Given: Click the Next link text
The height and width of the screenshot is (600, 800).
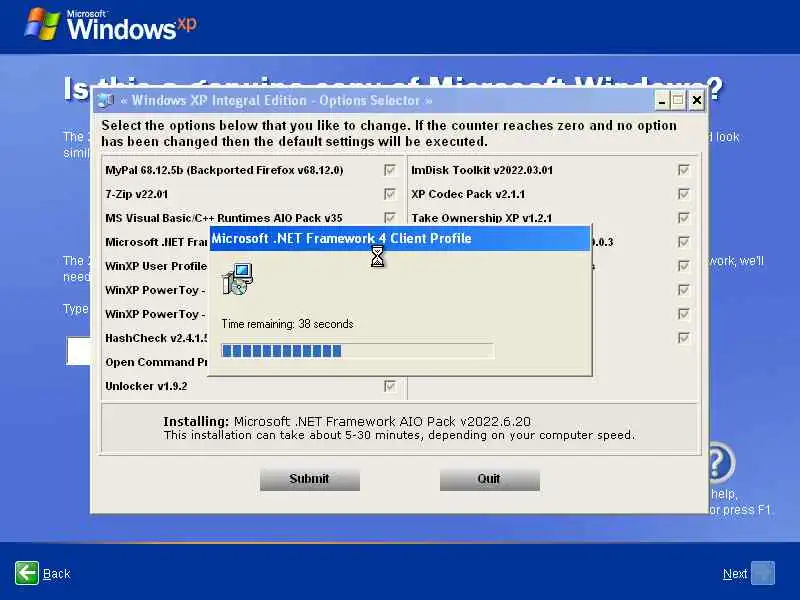Looking at the screenshot, I should 735,574.
